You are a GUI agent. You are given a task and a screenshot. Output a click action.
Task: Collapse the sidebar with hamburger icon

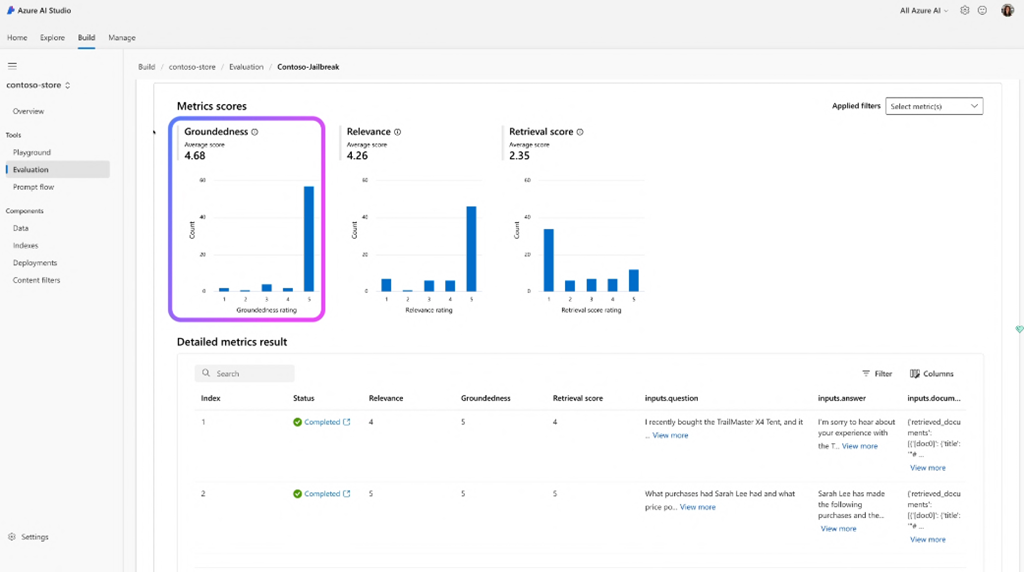[12, 66]
